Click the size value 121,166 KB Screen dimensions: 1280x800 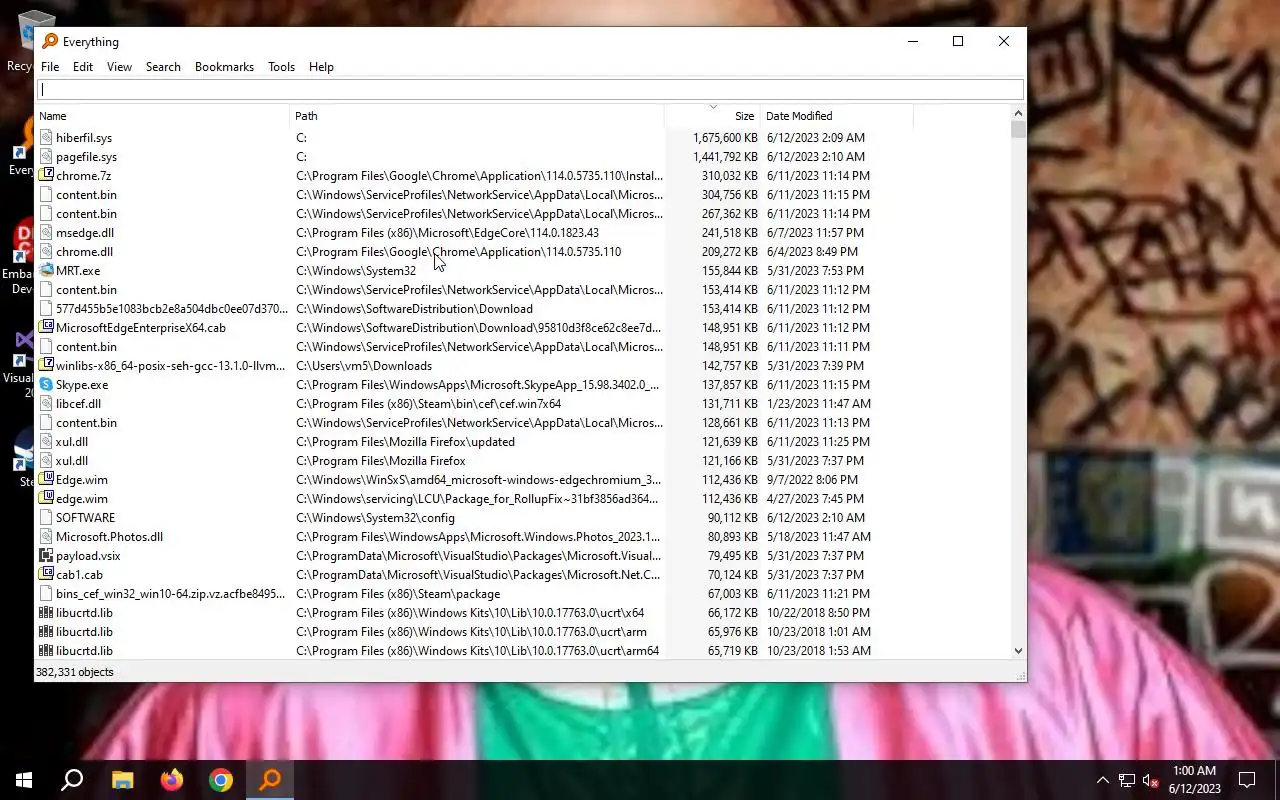(730, 460)
